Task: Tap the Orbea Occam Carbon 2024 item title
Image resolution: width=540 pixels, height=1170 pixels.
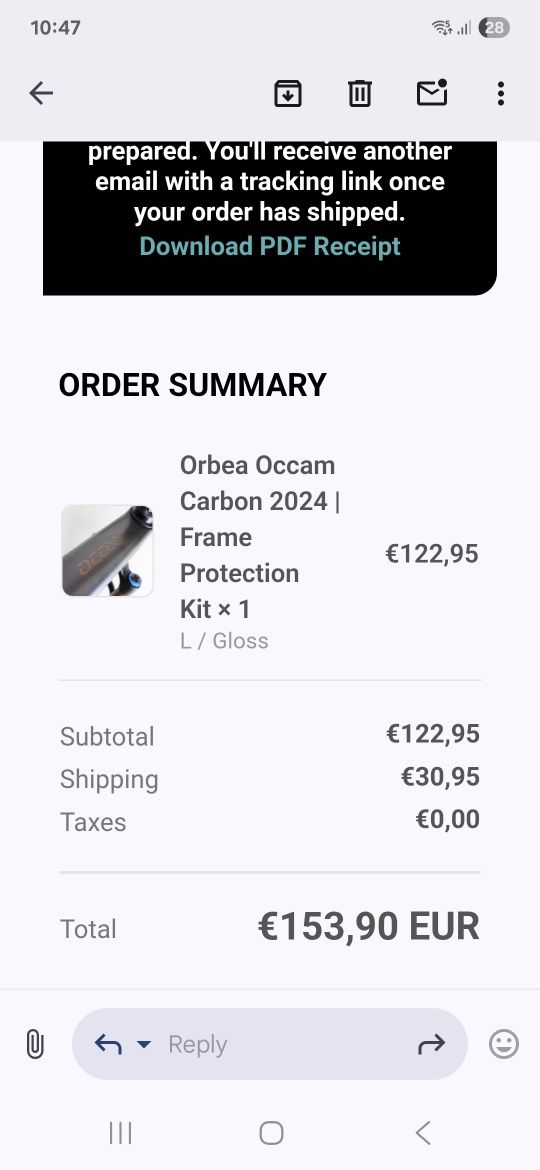Action: coord(260,537)
